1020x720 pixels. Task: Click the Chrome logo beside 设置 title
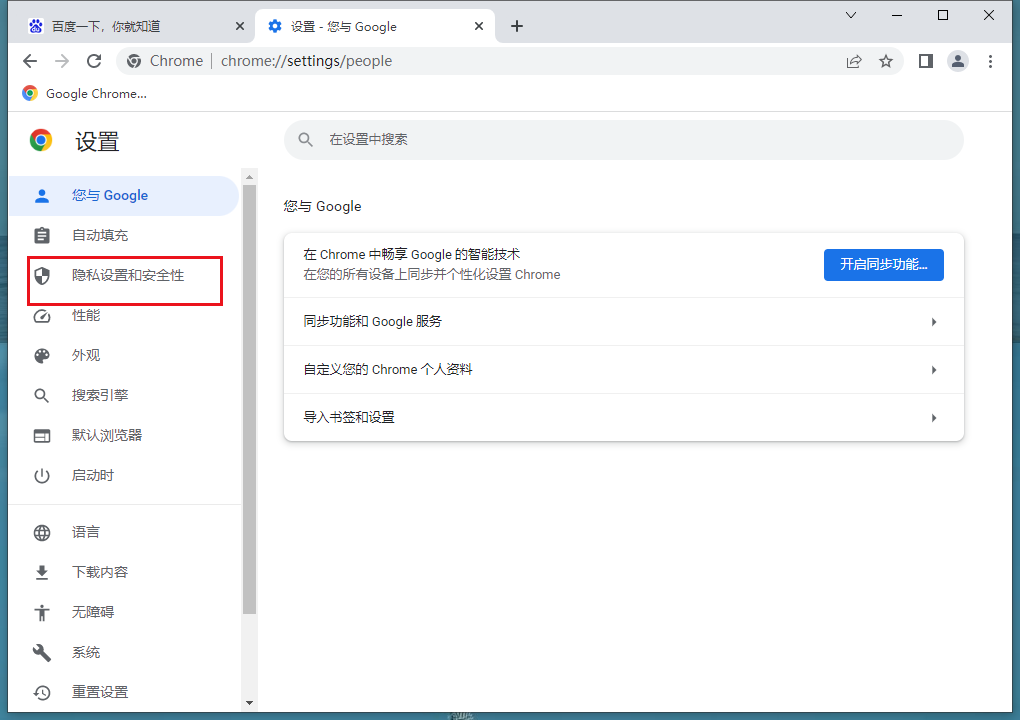41,140
